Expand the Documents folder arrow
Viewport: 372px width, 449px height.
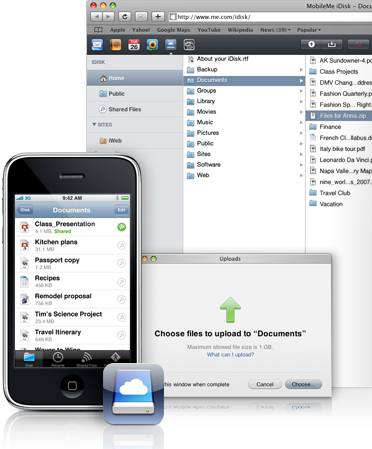point(301,80)
